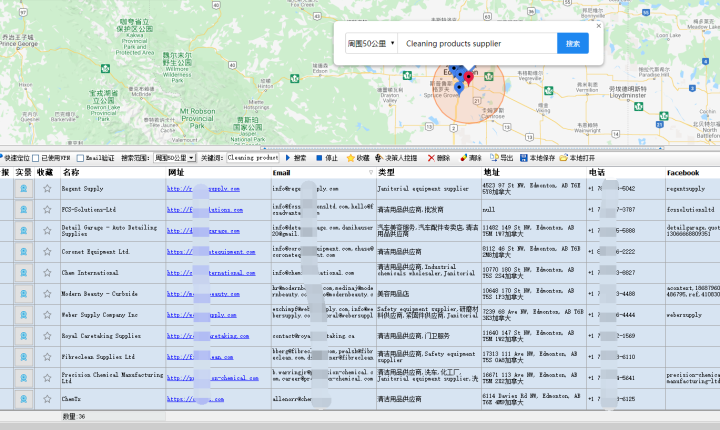Click the regentsupply Facebook cell

[x=692, y=189]
